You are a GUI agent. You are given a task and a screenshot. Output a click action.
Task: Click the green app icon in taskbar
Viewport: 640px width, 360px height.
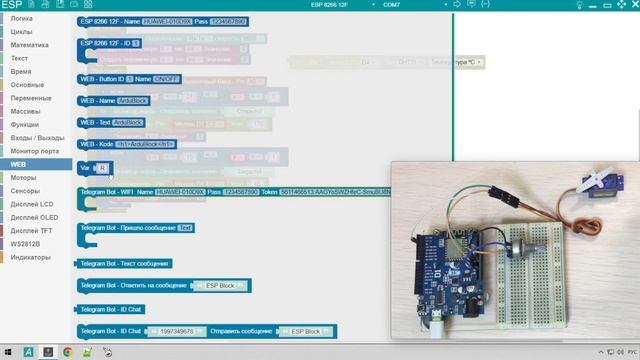click(87, 352)
